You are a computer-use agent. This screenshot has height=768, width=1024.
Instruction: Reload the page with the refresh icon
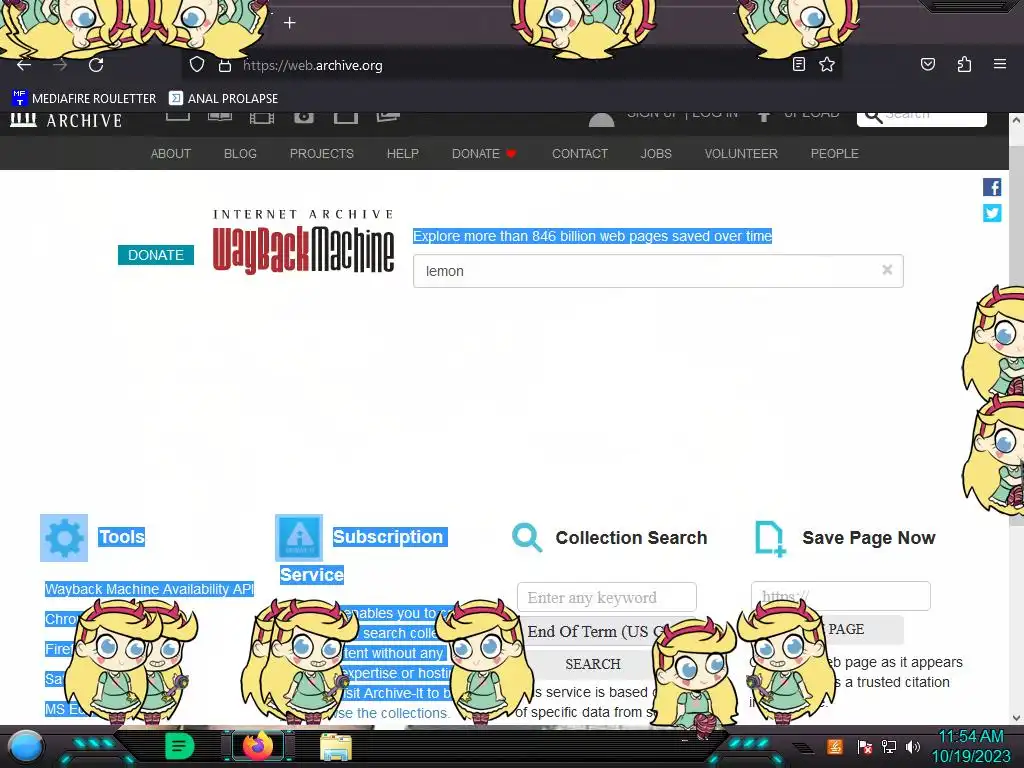point(96,65)
